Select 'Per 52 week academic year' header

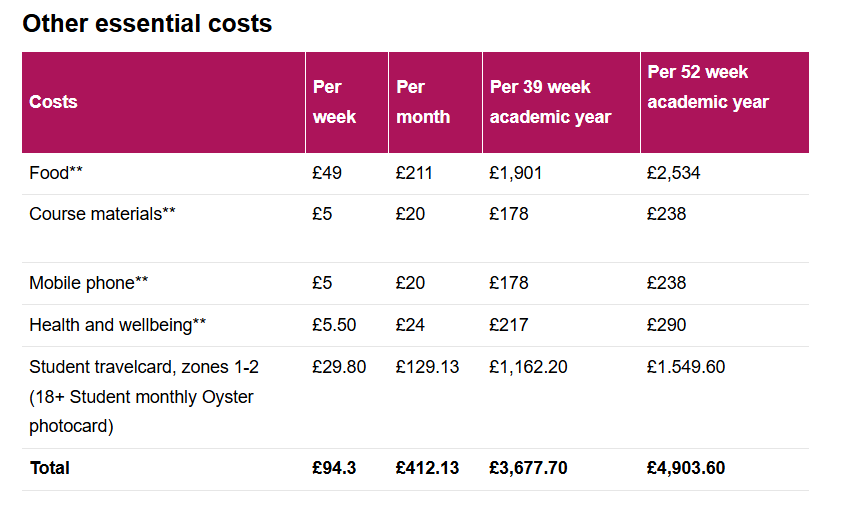(708, 87)
